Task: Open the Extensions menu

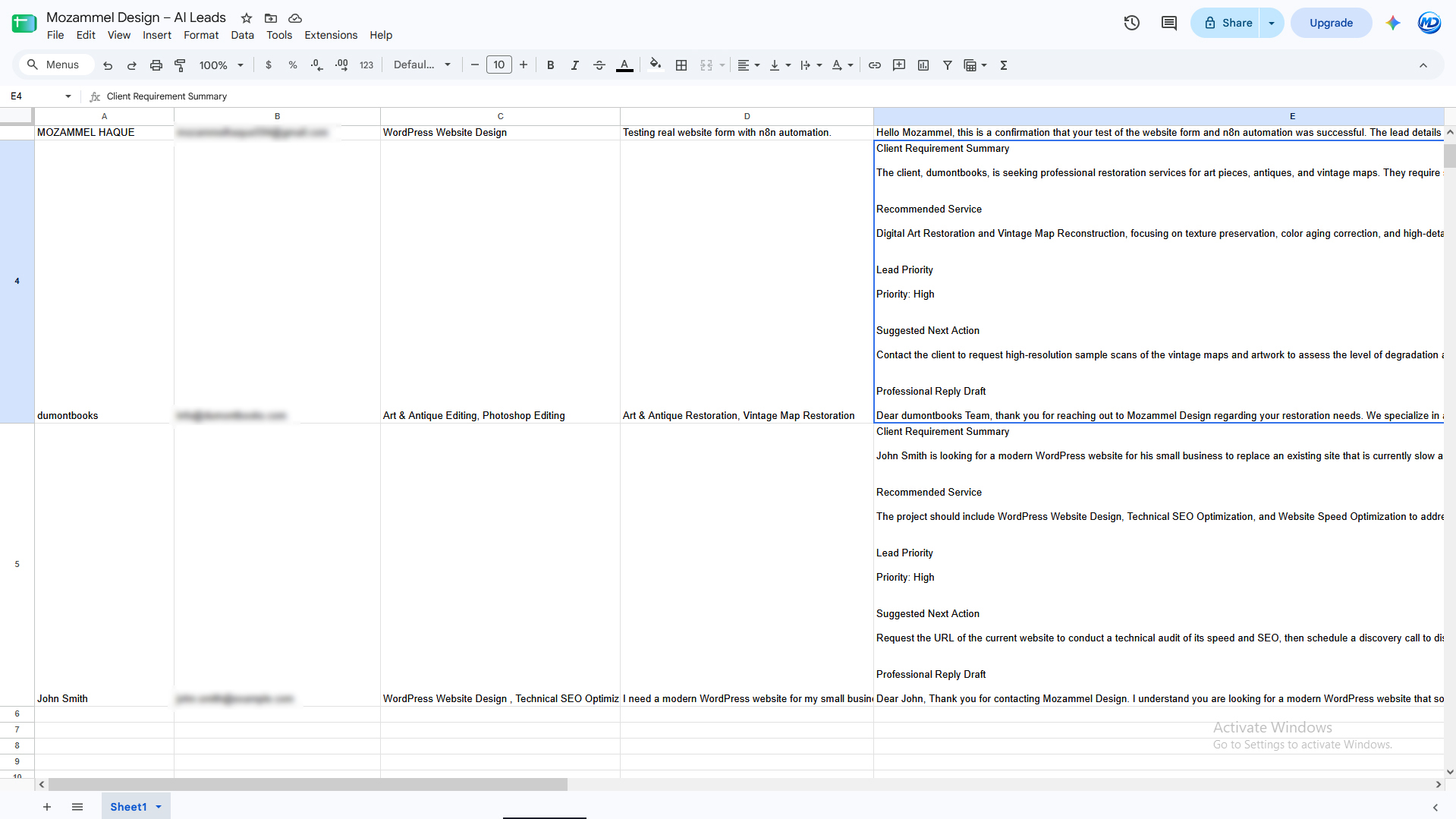Action: 331,35
